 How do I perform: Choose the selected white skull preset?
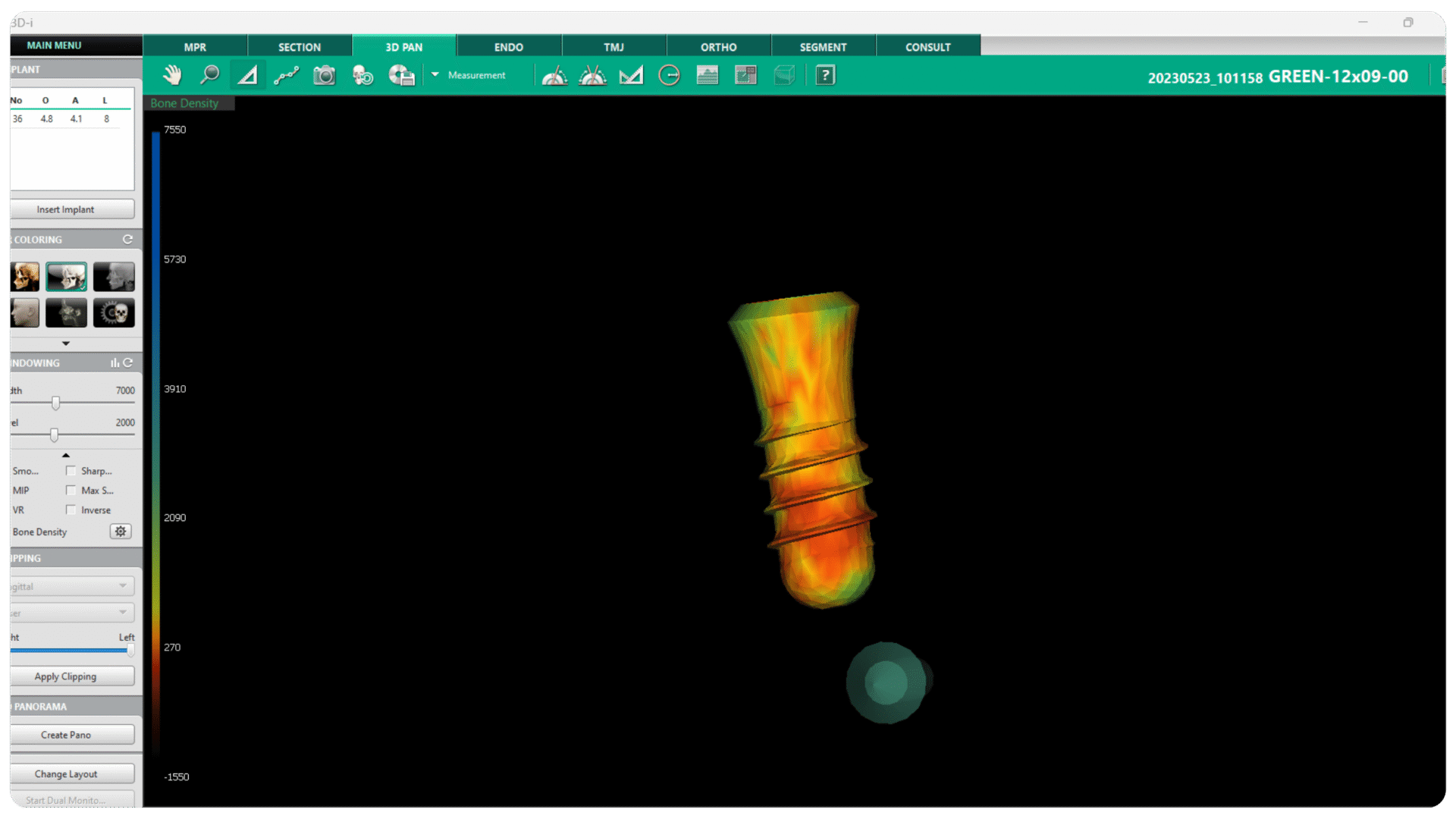(x=66, y=277)
